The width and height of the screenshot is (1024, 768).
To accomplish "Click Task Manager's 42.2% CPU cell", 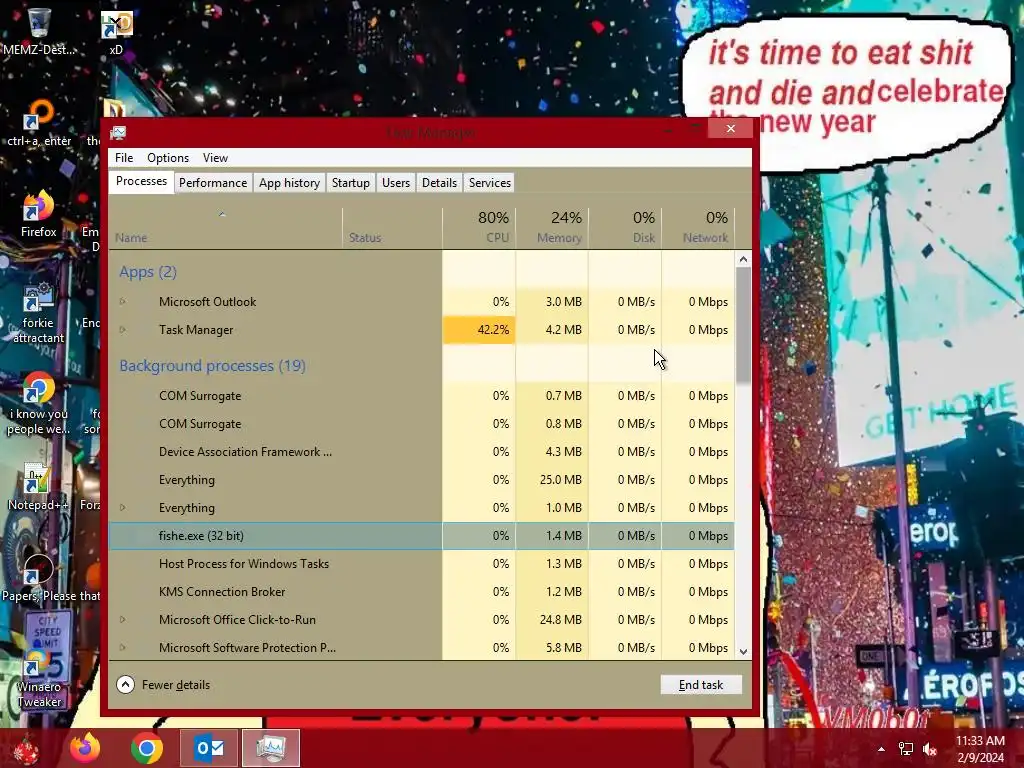I will [479, 330].
